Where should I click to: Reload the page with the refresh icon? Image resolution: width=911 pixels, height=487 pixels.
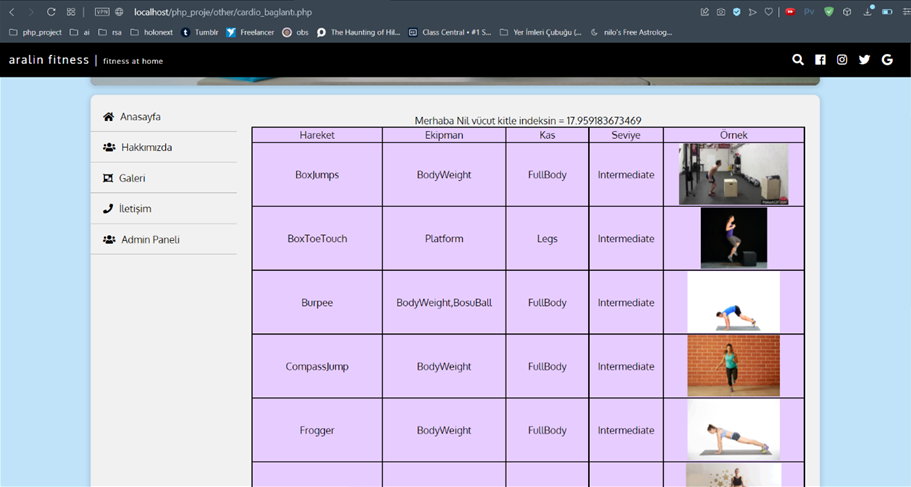point(51,12)
